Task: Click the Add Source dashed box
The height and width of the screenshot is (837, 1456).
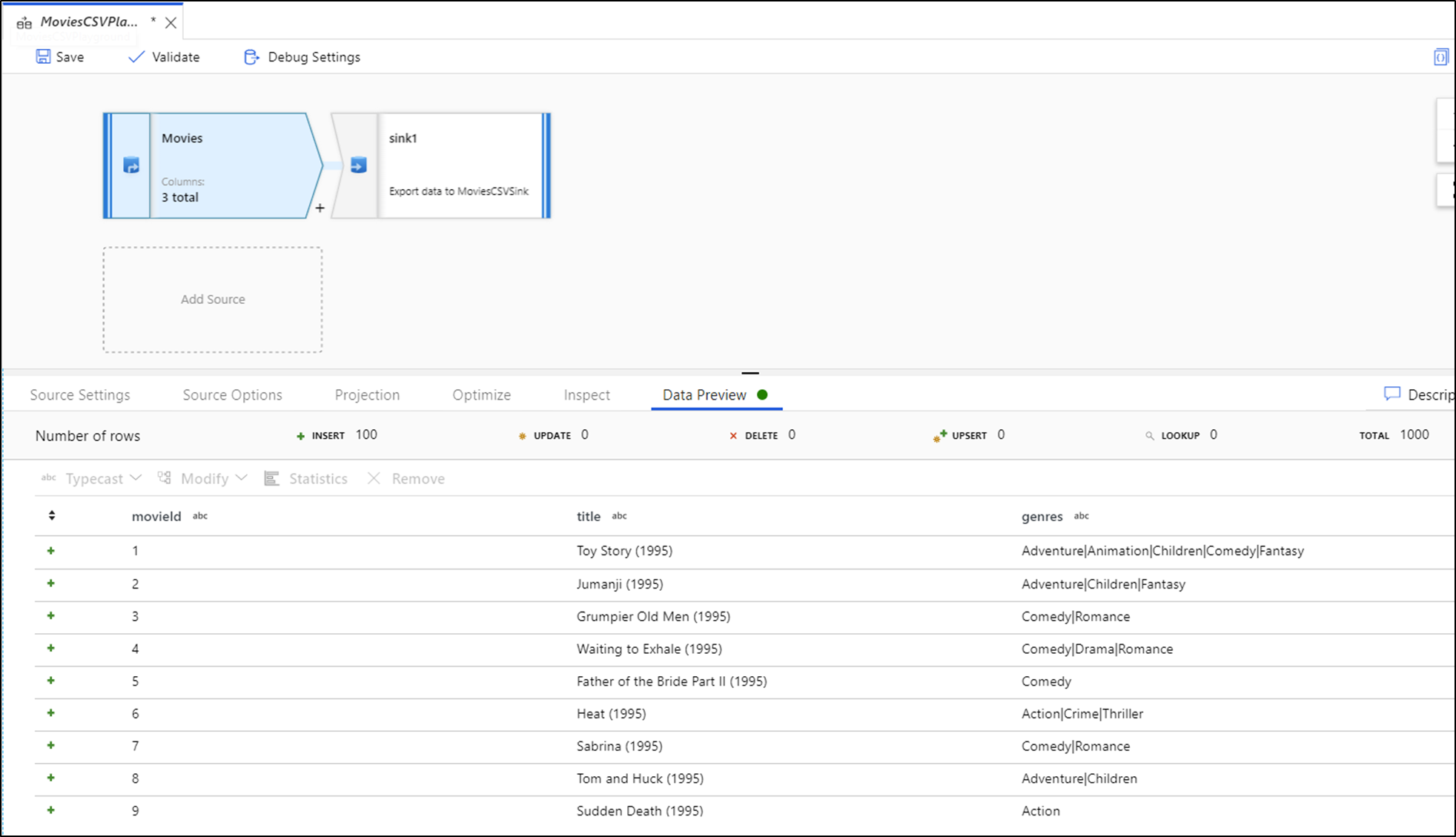Action: click(x=213, y=298)
